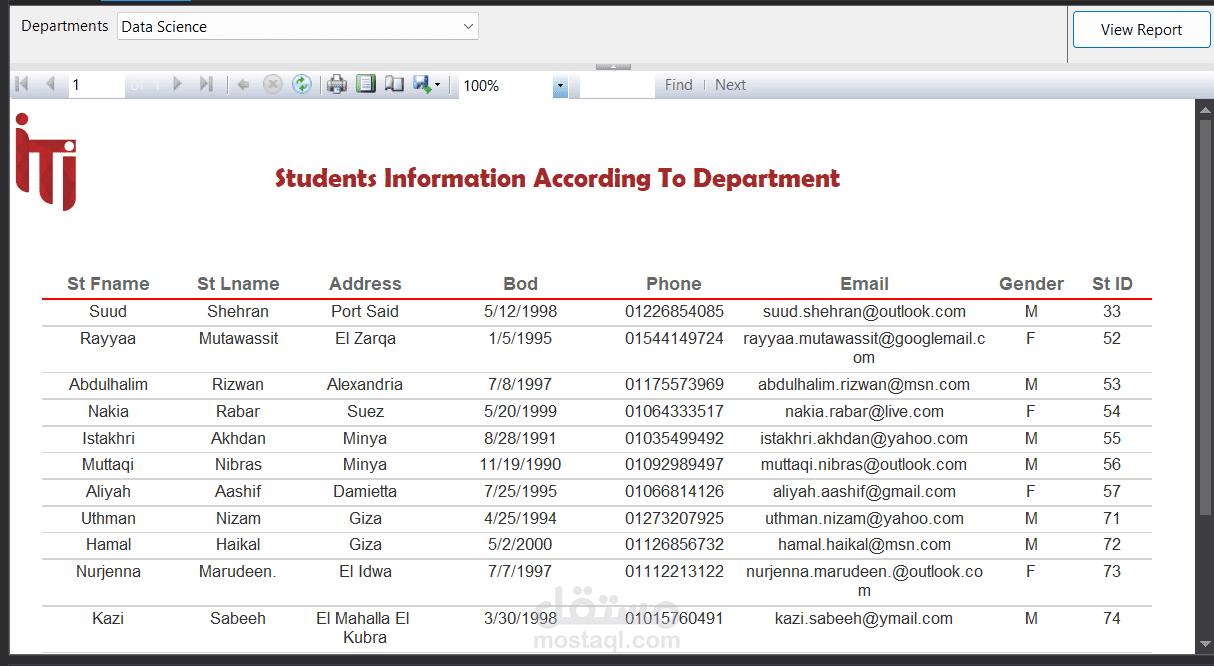Open the Departments dropdown
The image size is (1214, 666).
469,26
